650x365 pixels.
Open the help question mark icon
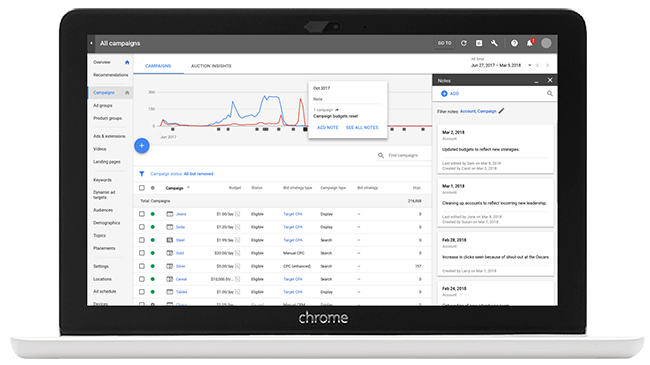pyautogui.click(x=514, y=43)
